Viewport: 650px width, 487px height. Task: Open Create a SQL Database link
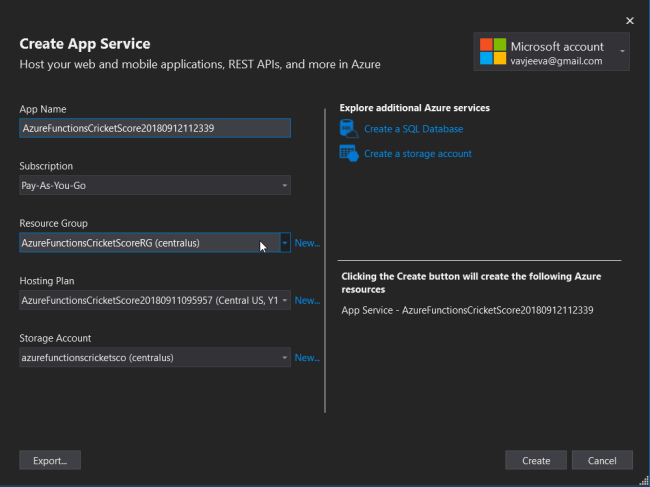pos(413,129)
